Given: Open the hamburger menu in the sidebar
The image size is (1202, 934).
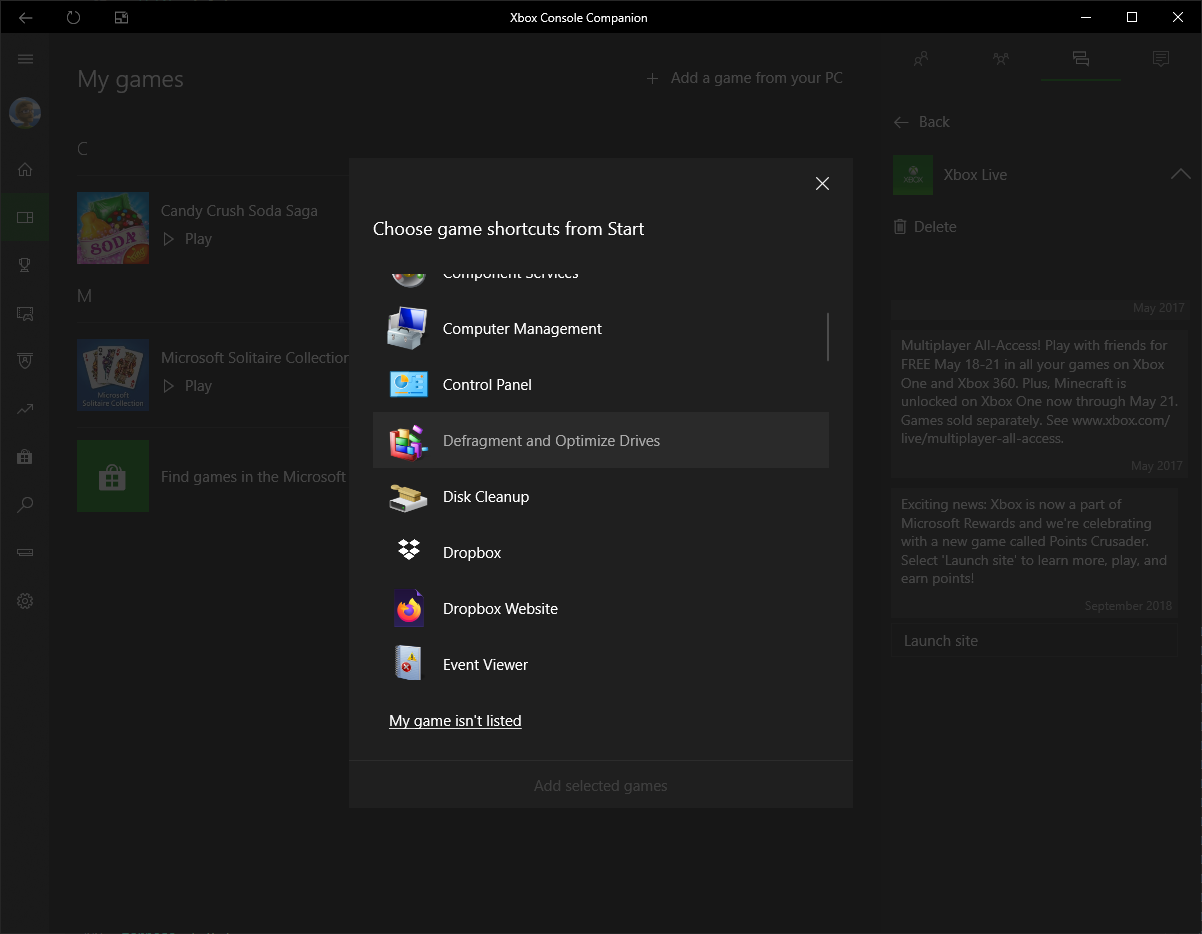Looking at the screenshot, I should 26,59.
